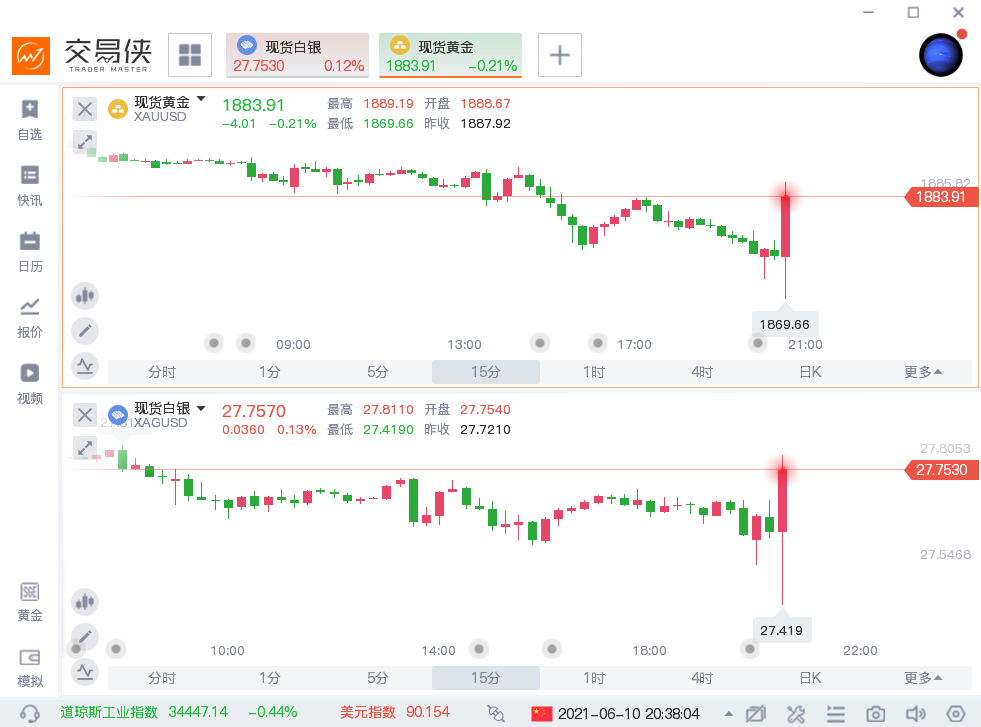The height and width of the screenshot is (727, 981).
Task: Open 更多 timeframe menu in gold chart
Action: coord(922,372)
